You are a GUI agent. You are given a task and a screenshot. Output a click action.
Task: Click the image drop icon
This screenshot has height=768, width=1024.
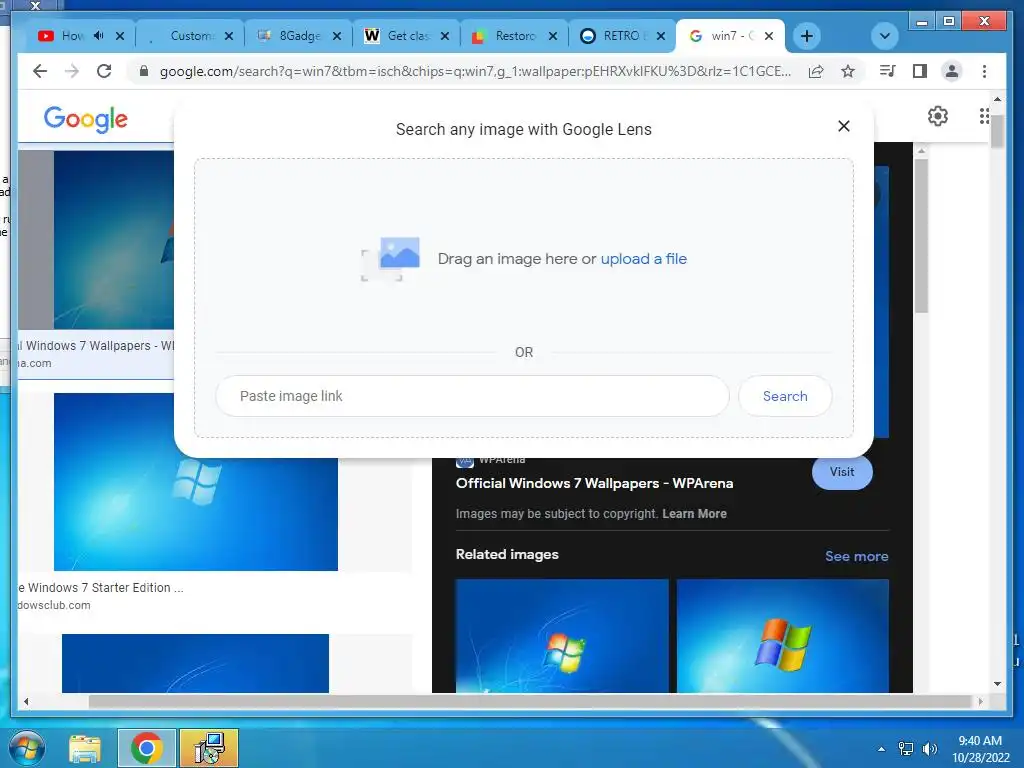(x=391, y=259)
